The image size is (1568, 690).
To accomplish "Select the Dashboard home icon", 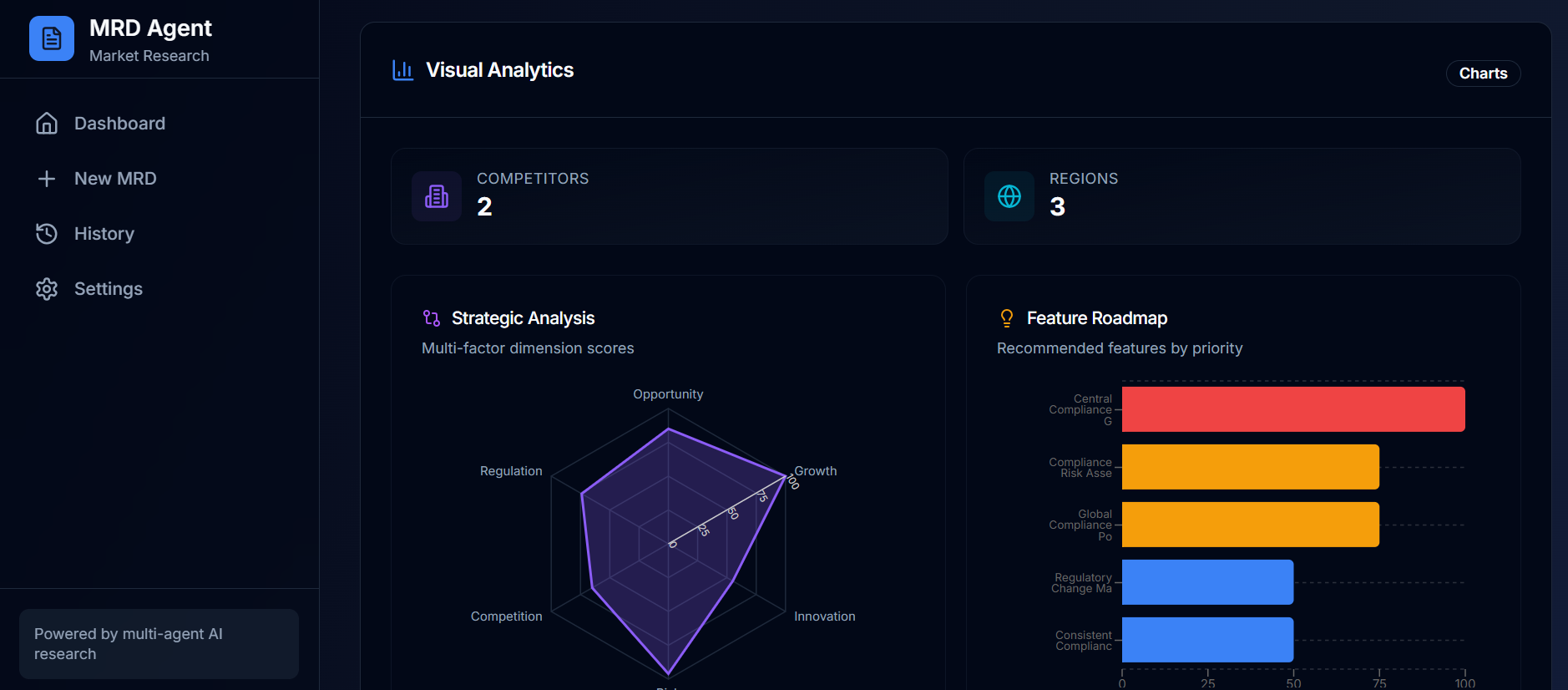I will click(47, 123).
